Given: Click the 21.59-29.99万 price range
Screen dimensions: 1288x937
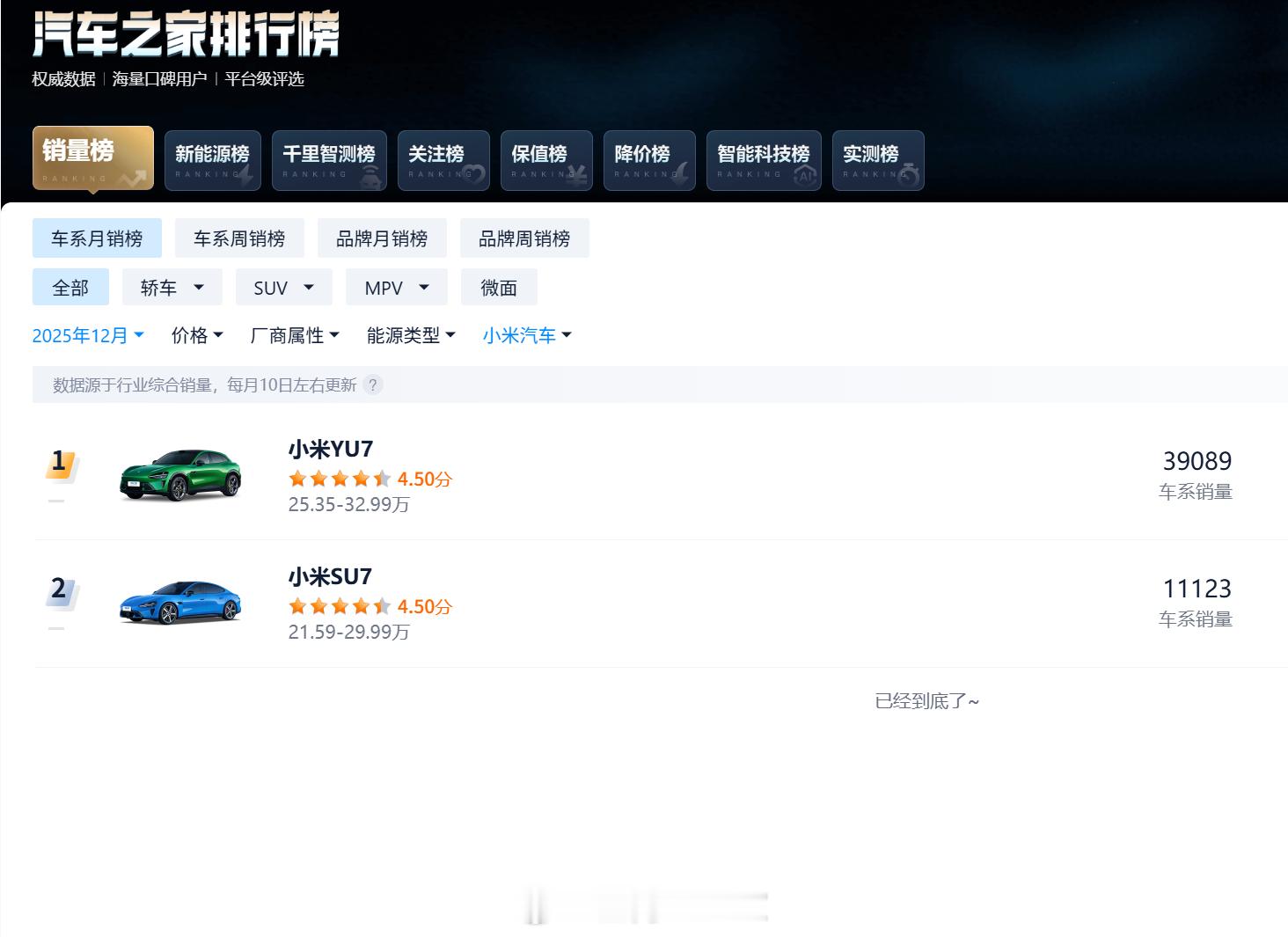Looking at the screenshot, I should point(349,632).
